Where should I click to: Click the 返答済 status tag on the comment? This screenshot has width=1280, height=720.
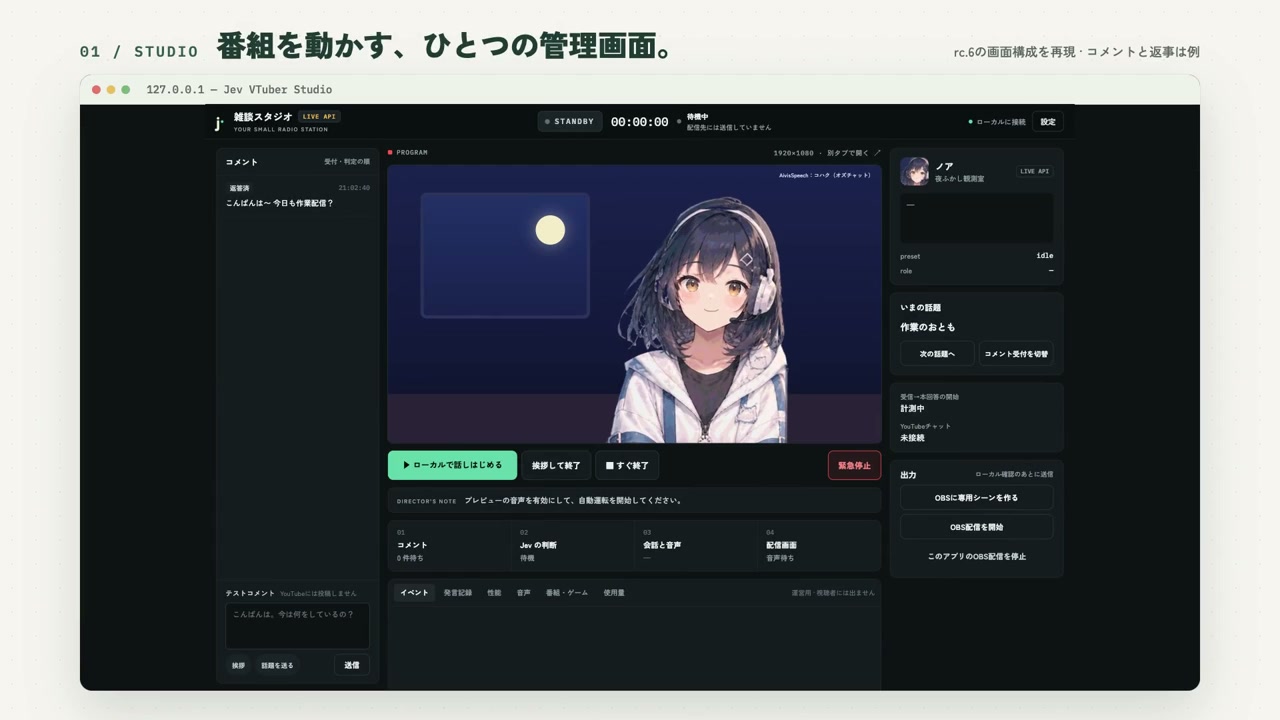pyautogui.click(x=239, y=188)
